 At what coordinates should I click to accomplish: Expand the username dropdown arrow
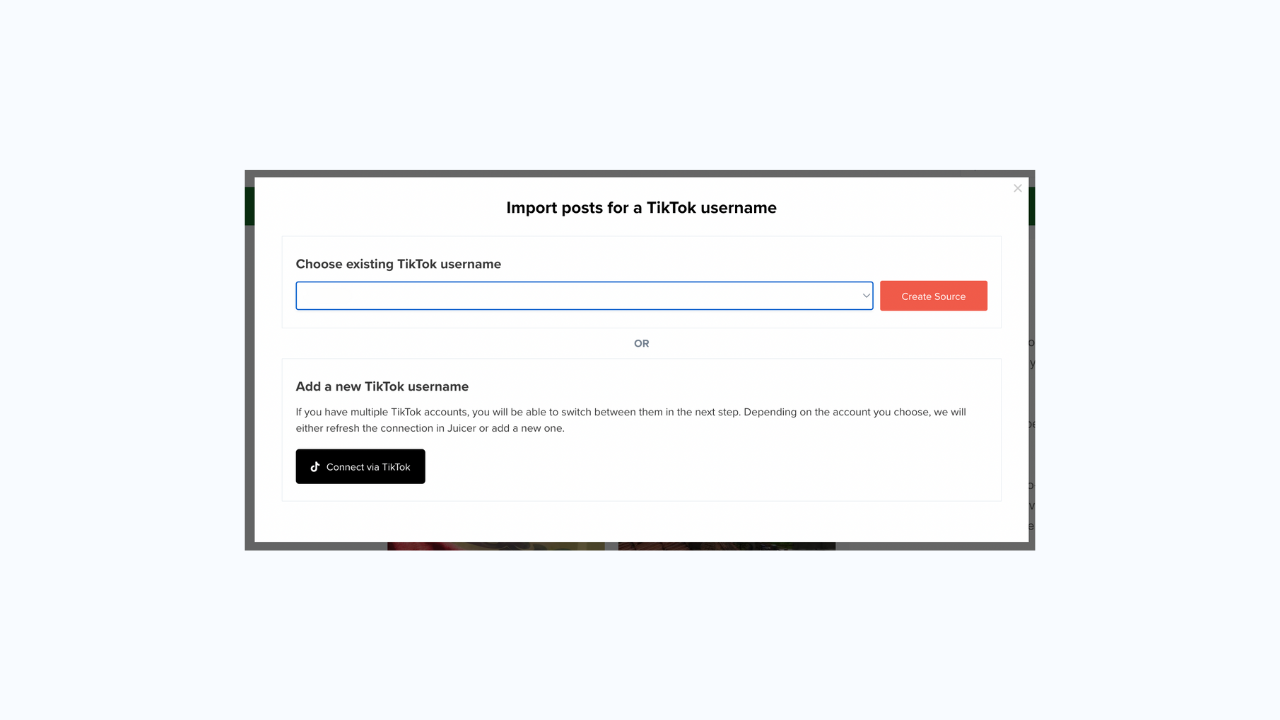tap(866, 296)
